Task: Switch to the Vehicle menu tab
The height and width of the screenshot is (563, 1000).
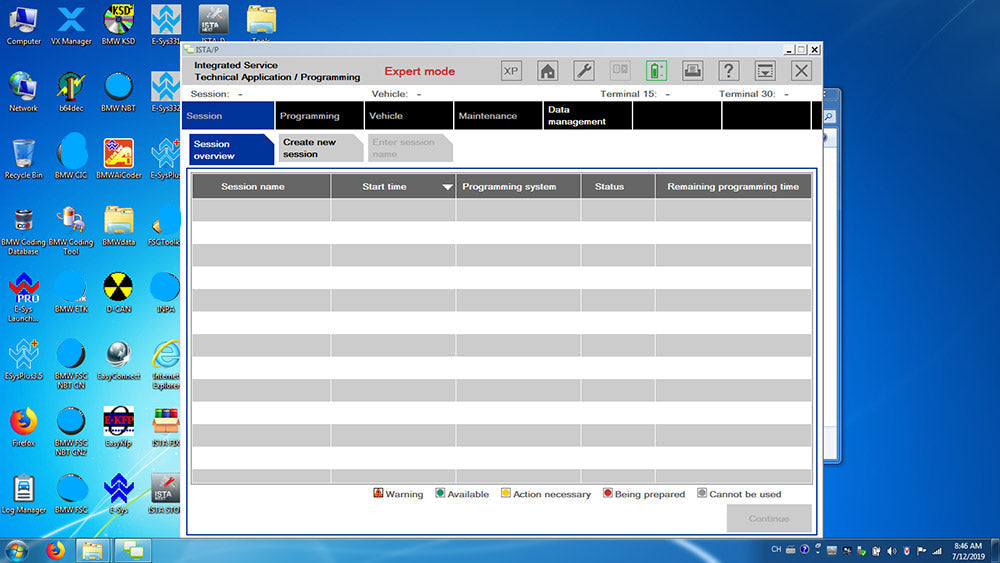Action: (386, 116)
